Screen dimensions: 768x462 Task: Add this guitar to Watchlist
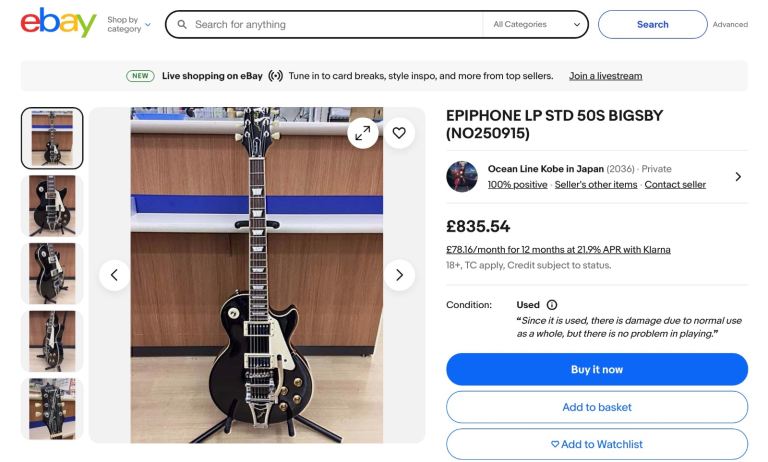coord(596,444)
